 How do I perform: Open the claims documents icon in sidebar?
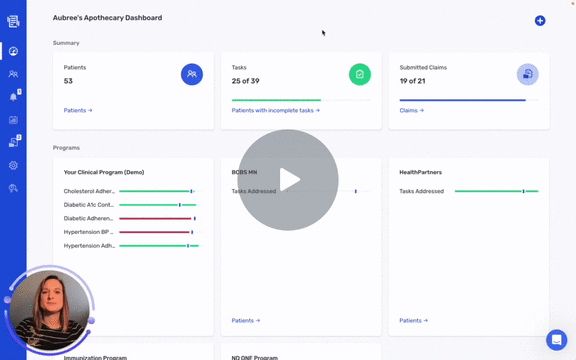(x=13, y=142)
